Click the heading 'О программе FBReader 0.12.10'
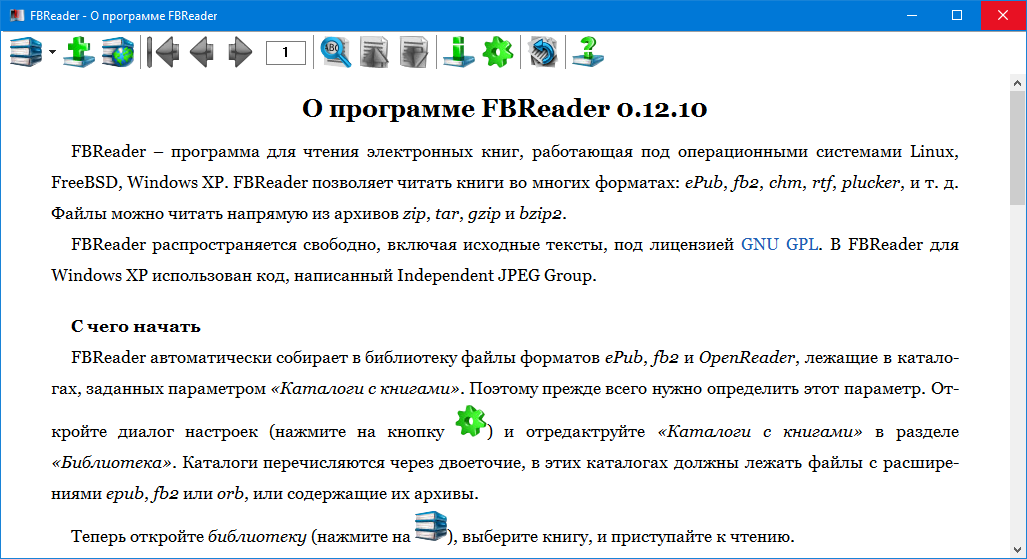 (x=504, y=109)
